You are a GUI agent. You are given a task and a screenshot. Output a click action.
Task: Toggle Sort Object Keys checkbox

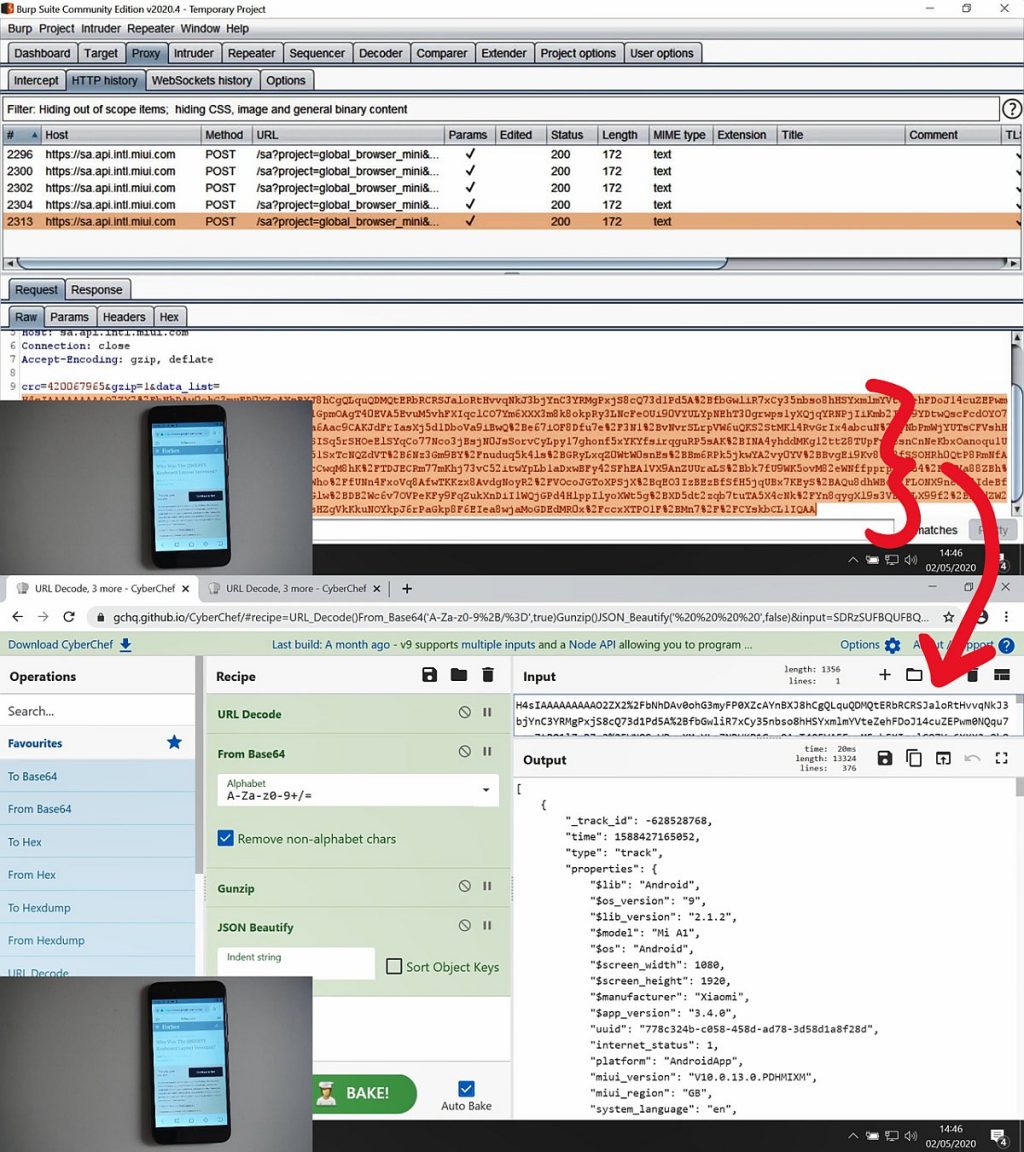click(394, 966)
